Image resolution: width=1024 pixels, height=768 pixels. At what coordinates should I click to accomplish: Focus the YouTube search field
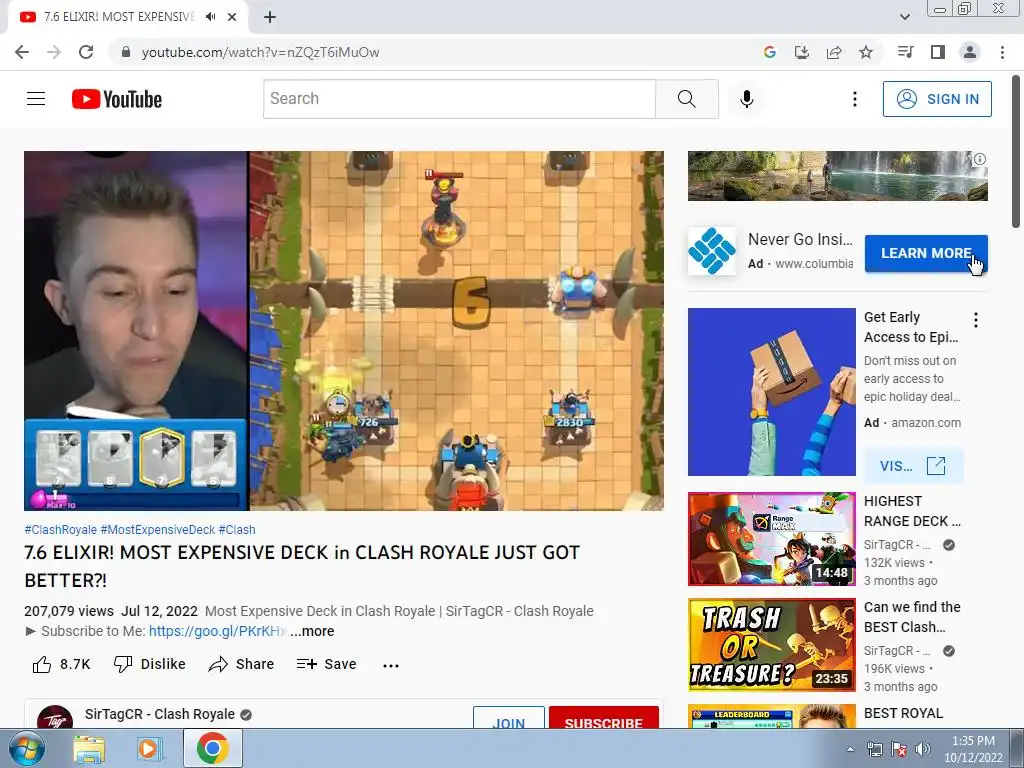click(459, 99)
